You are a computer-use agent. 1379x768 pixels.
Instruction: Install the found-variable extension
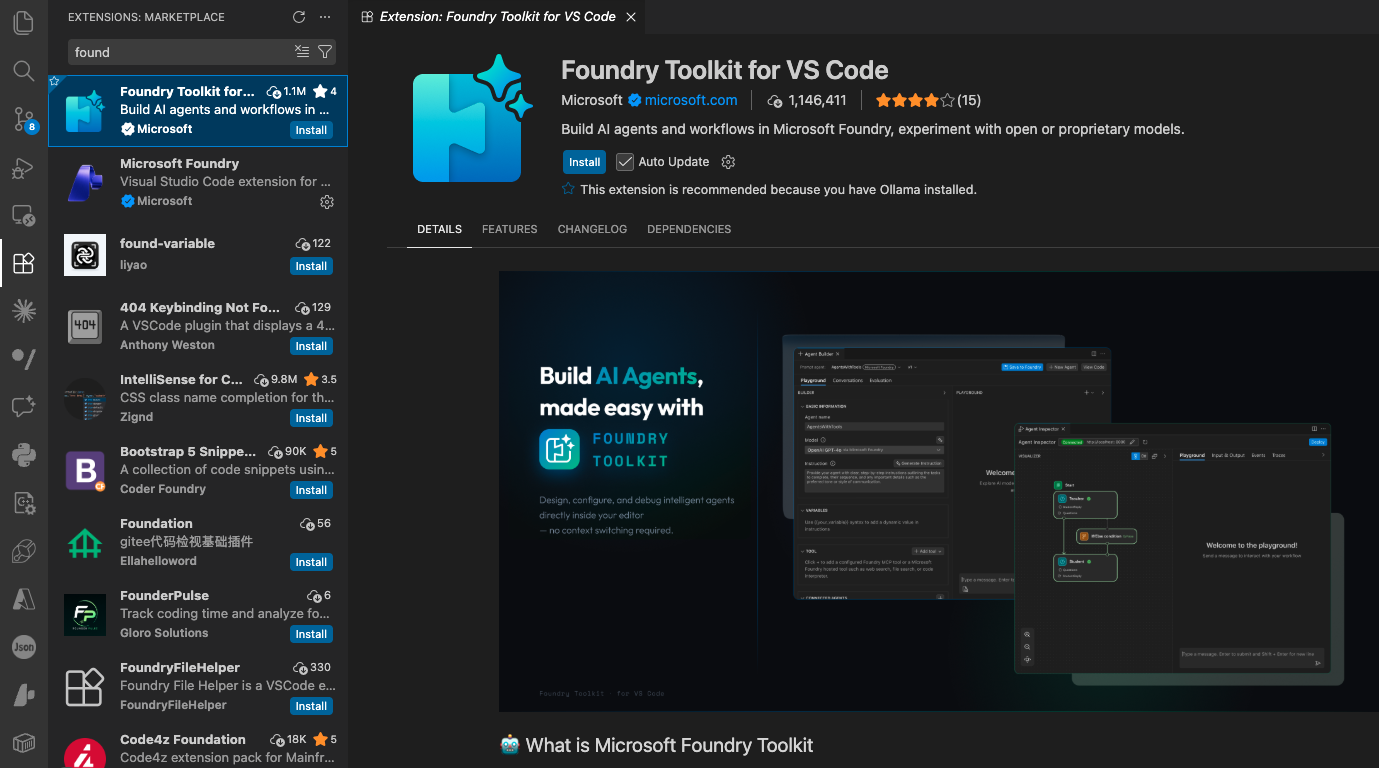[311, 266]
